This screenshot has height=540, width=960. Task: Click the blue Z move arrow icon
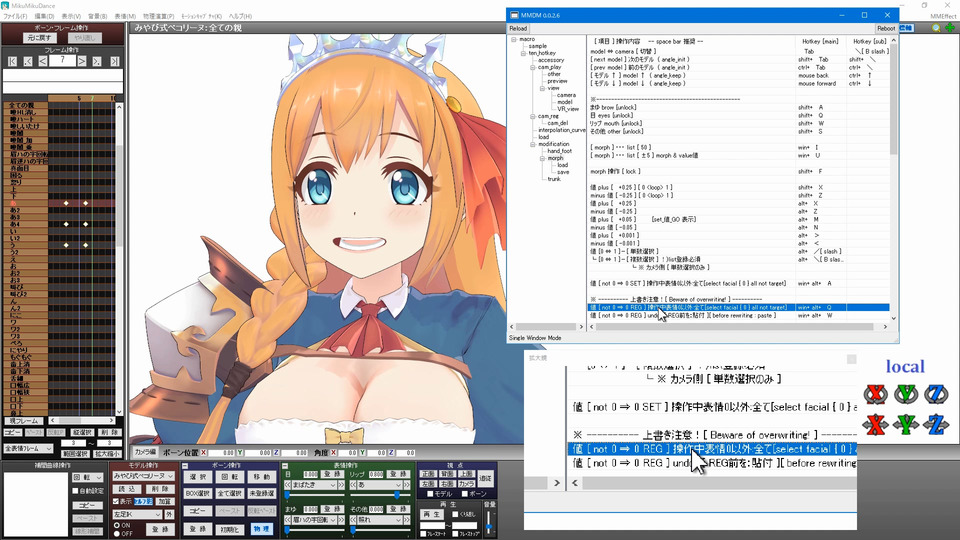[936, 424]
